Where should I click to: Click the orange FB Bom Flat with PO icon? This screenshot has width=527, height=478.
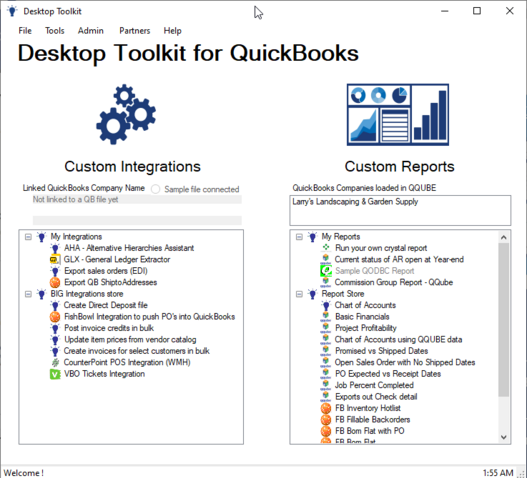[x=326, y=431]
